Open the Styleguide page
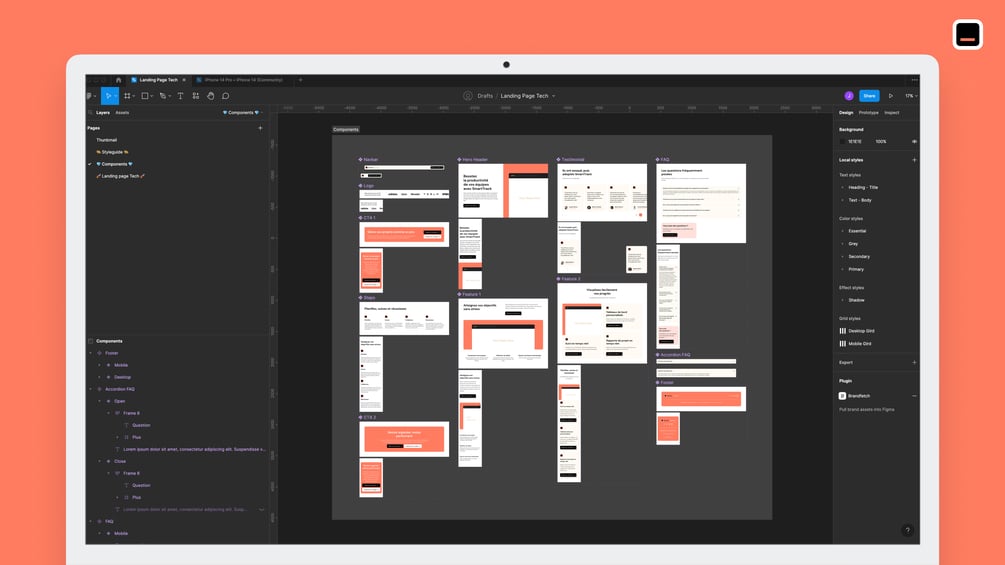 112,152
